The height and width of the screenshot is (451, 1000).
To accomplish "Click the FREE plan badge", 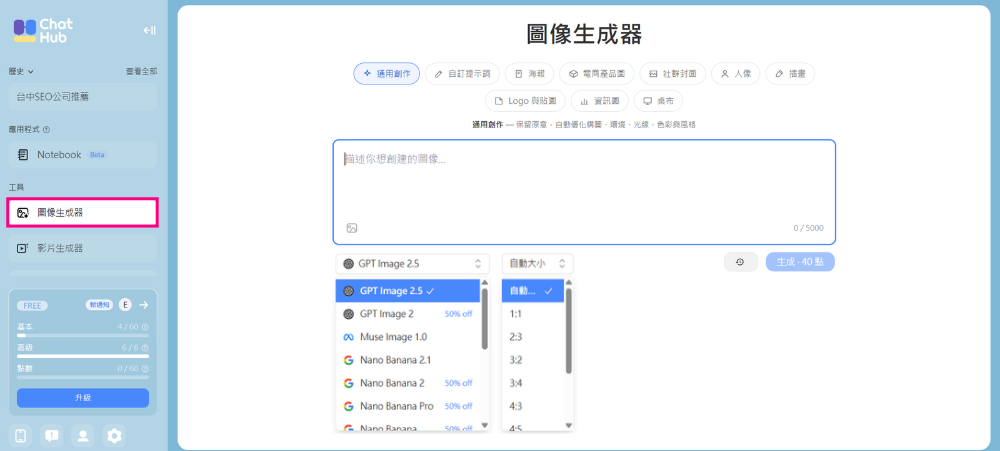I will [33, 306].
